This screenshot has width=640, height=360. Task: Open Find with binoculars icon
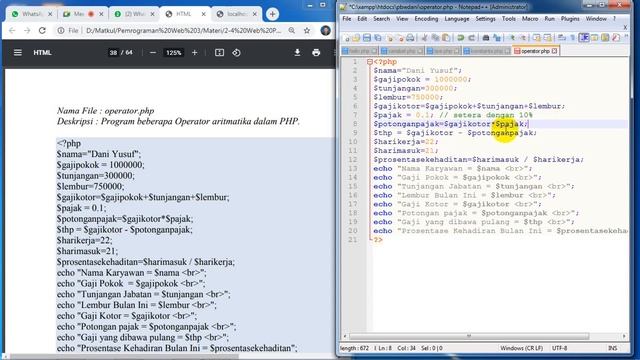[x=486, y=38]
